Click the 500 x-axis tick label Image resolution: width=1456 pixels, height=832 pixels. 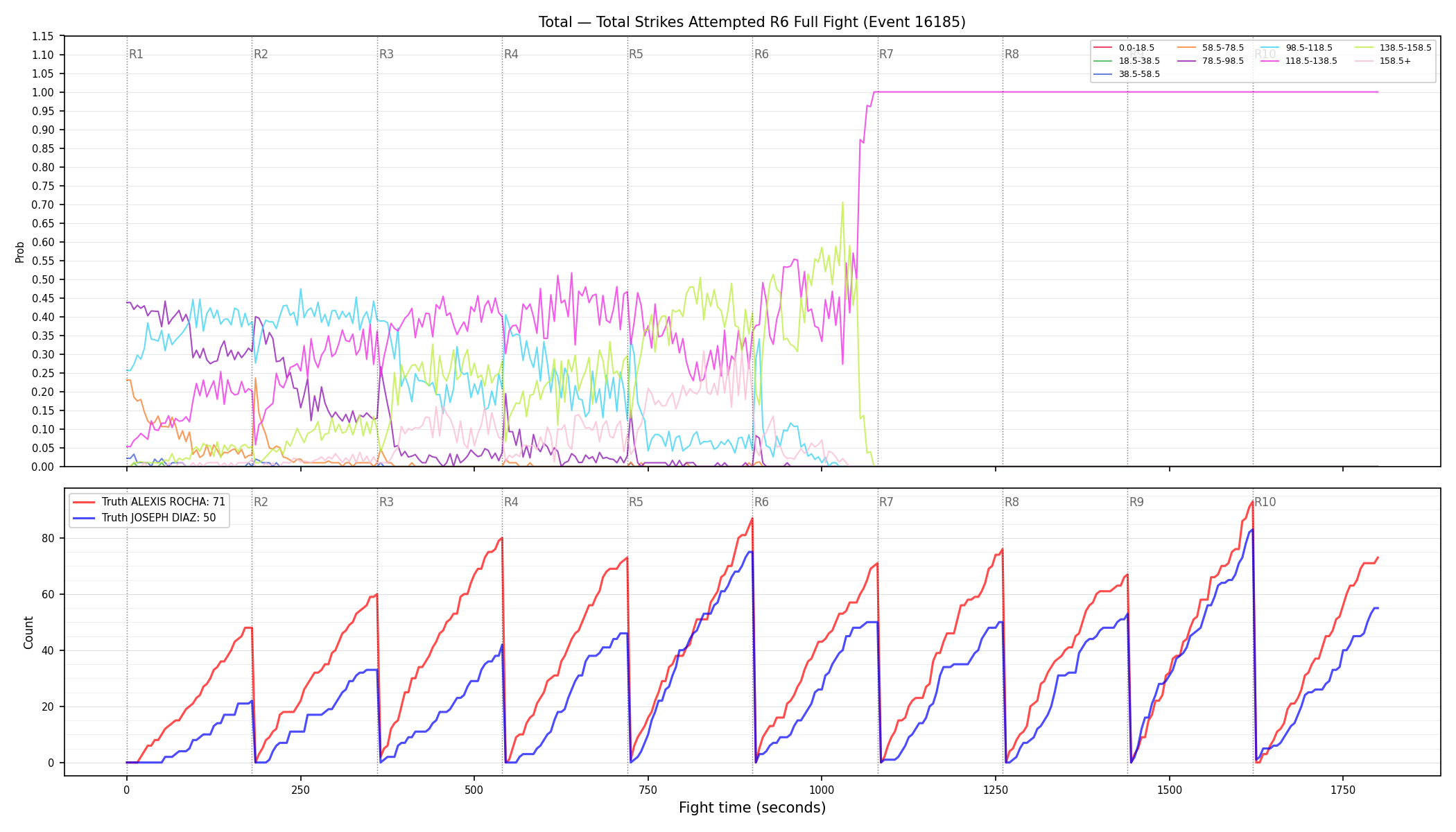[x=474, y=790]
